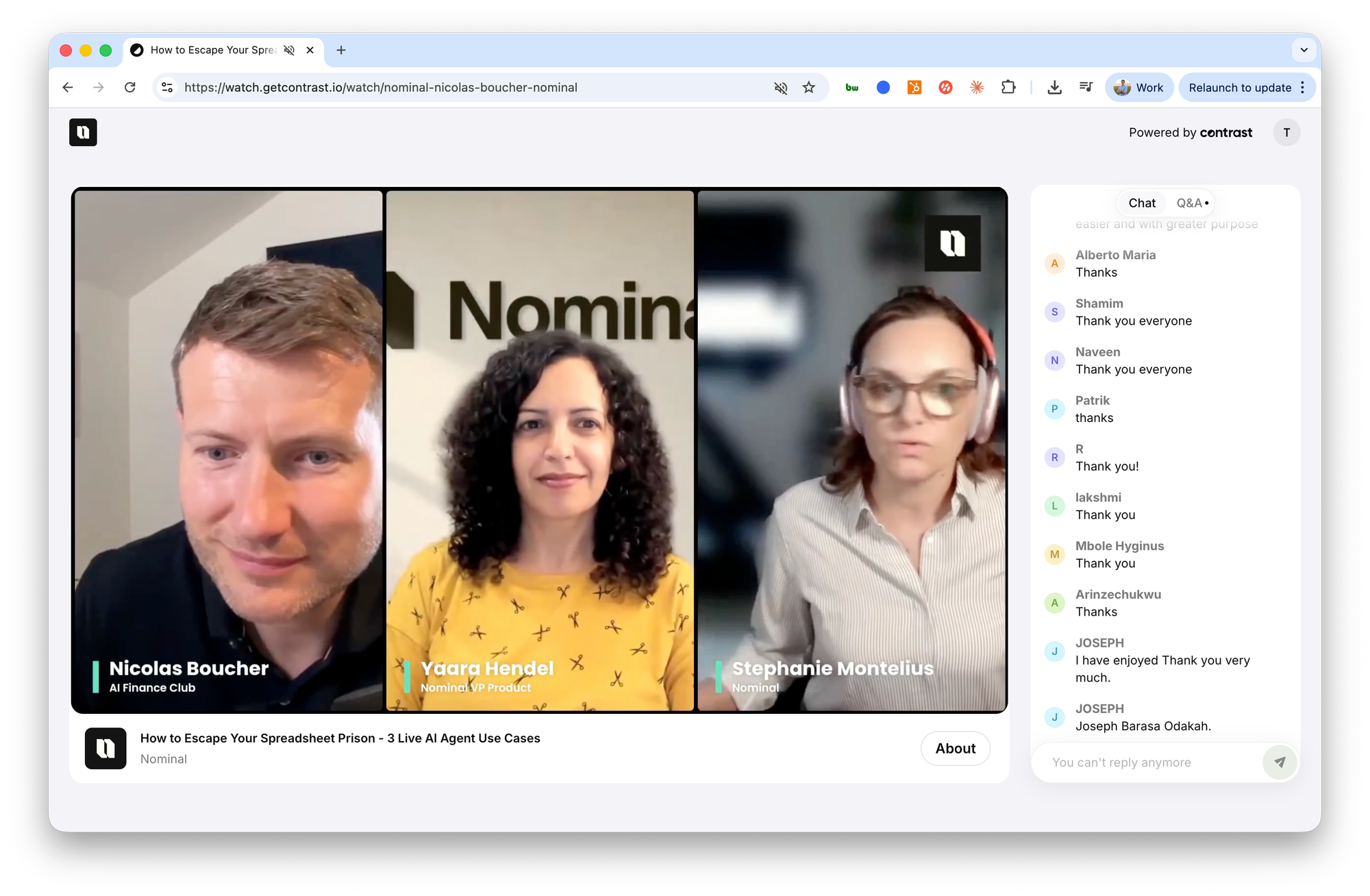Bookmark this page with the star
Viewport: 1370px width, 896px height.
[809, 87]
